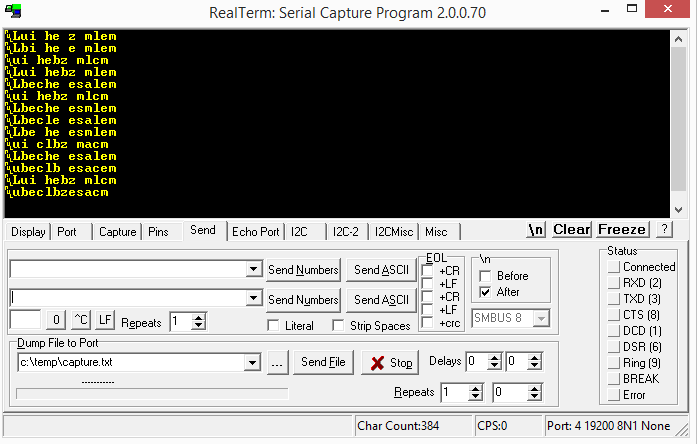Click the CTS (8) status indicator

[614, 315]
